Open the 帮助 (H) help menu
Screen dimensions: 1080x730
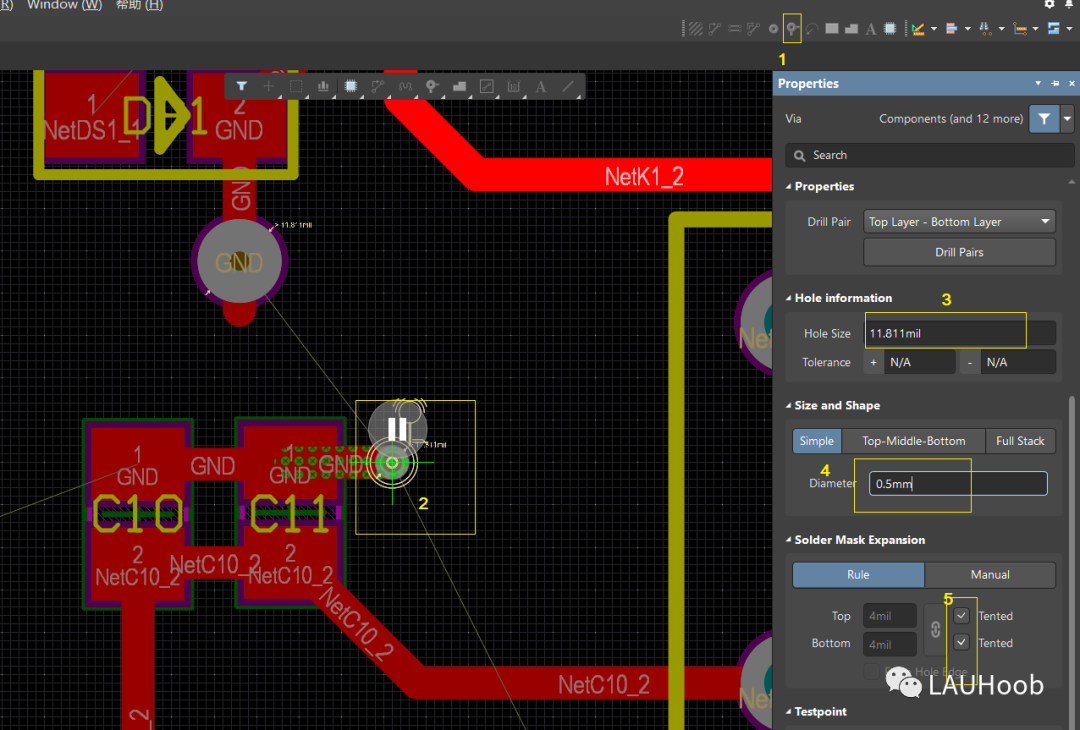(139, 5)
